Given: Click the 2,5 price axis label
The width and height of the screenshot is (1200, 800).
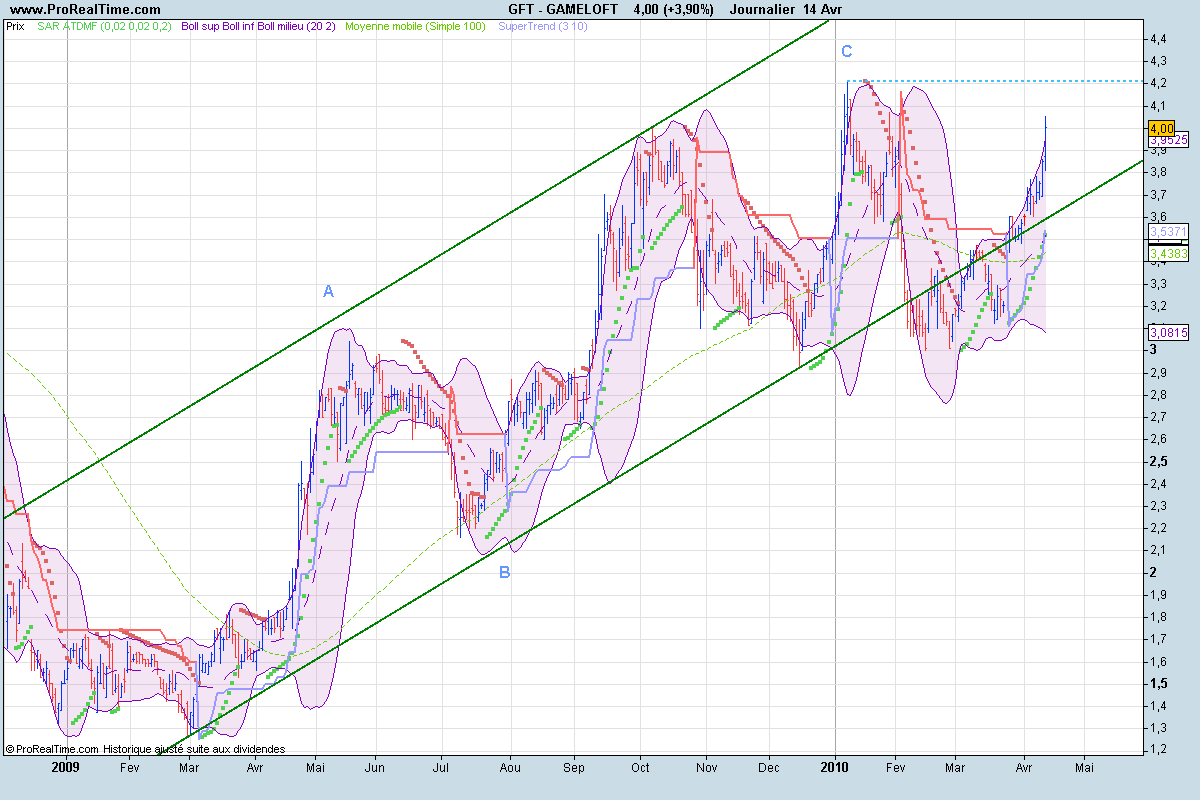Looking at the screenshot, I should pos(1157,462).
